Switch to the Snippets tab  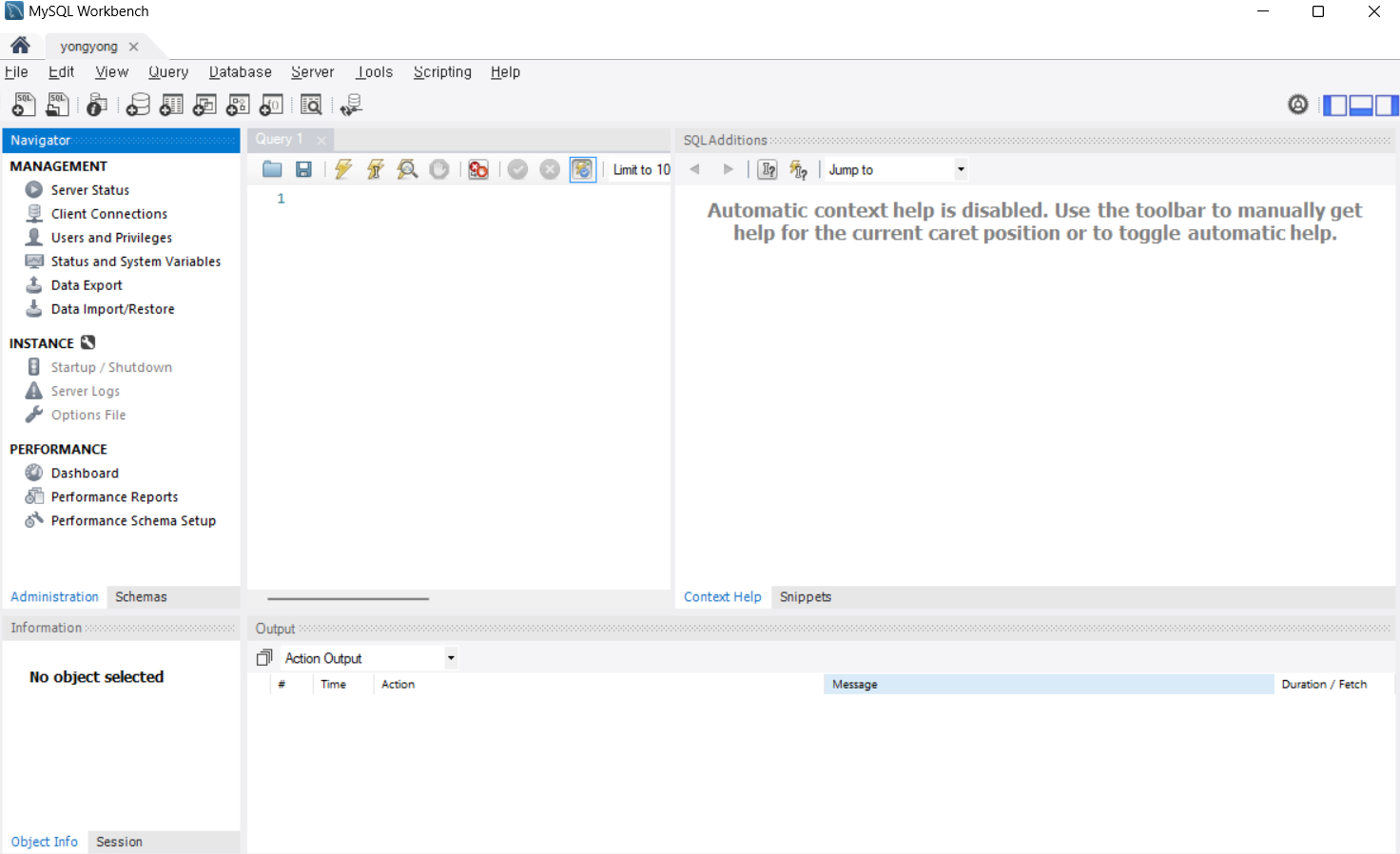[806, 596]
